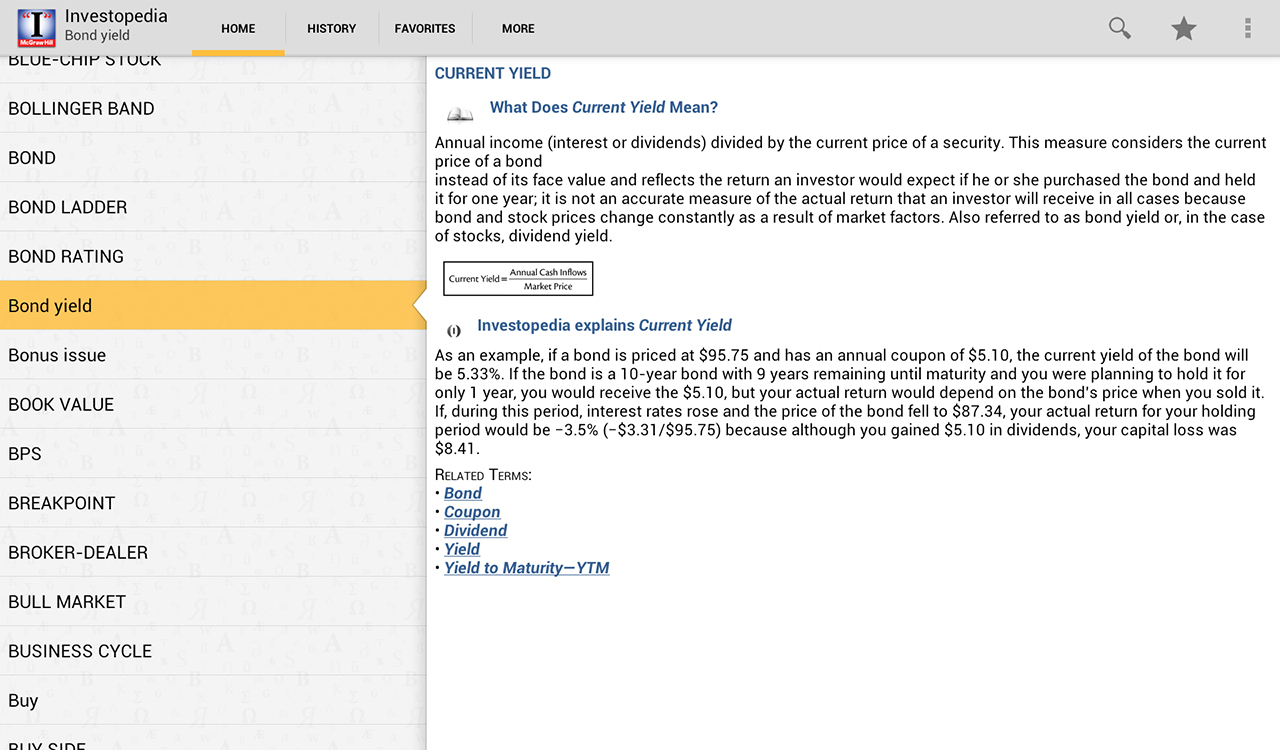Select the highlighted Bond yield entry

click(213, 306)
